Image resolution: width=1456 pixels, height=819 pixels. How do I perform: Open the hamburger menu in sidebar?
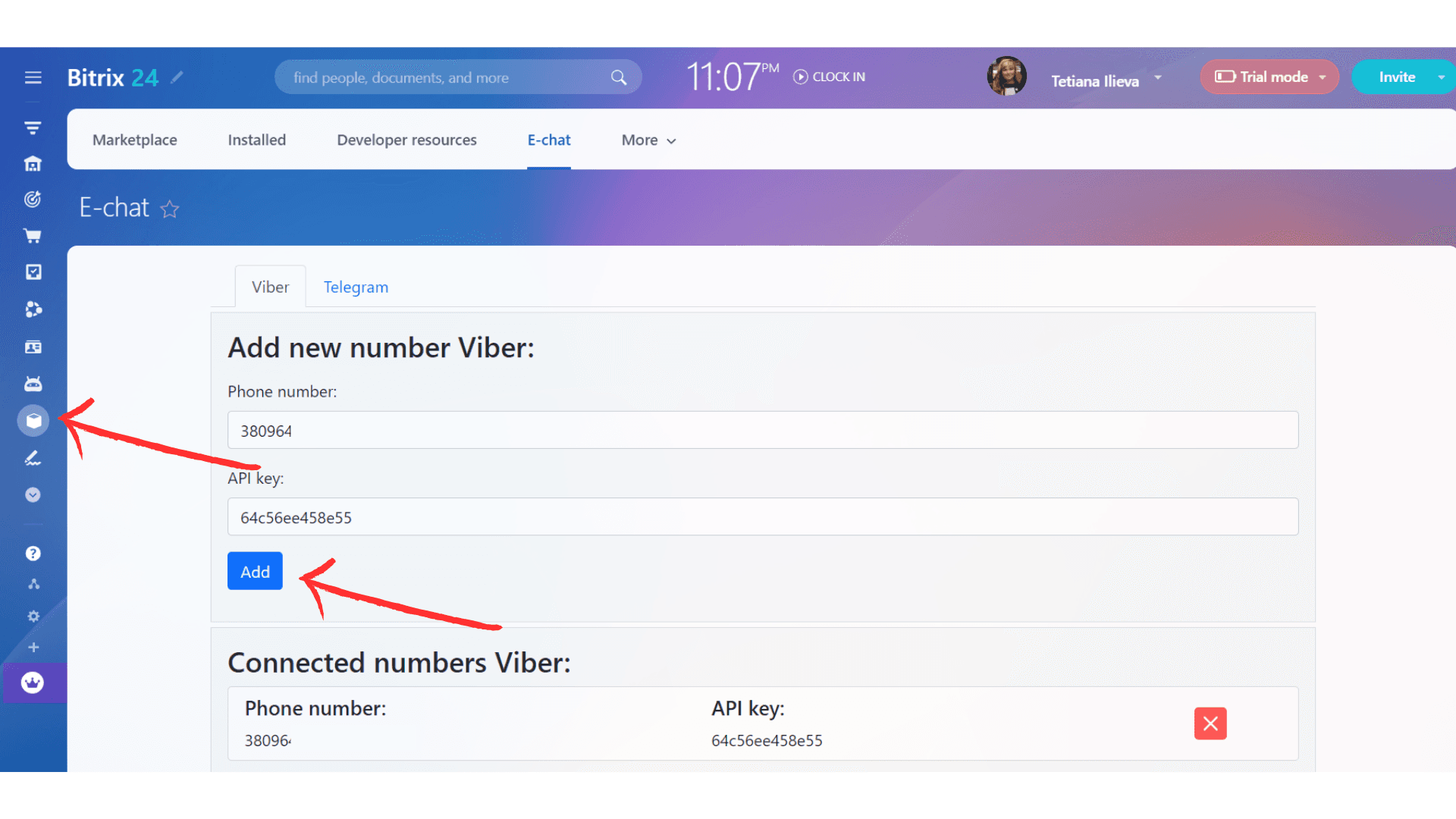pos(33,77)
